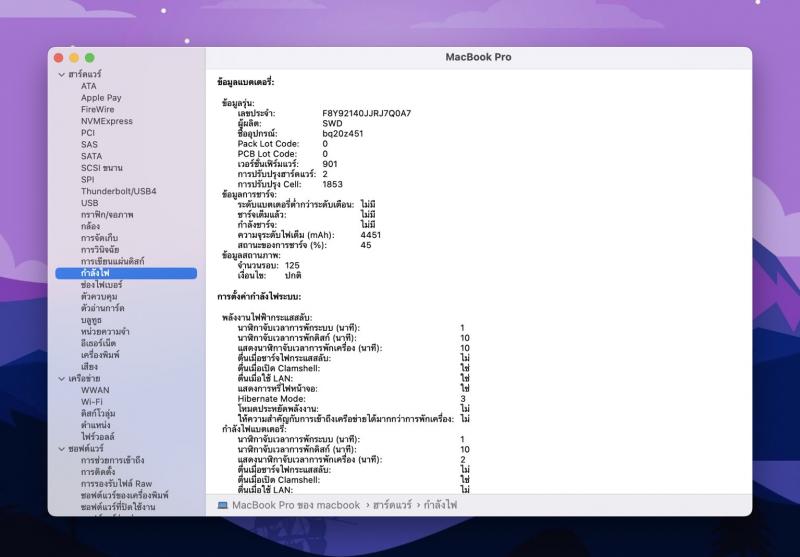Select SPI in the sidebar
Screen dimensions: 800x557
point(87,180)
